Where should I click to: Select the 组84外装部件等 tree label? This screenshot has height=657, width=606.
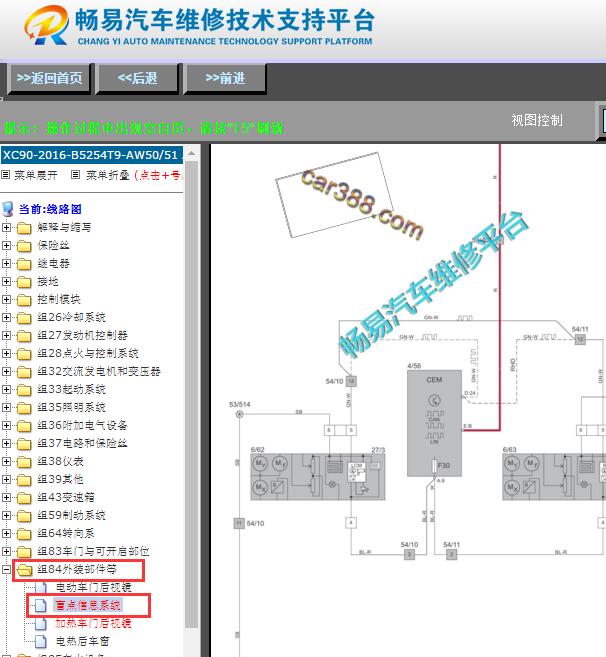77,569
